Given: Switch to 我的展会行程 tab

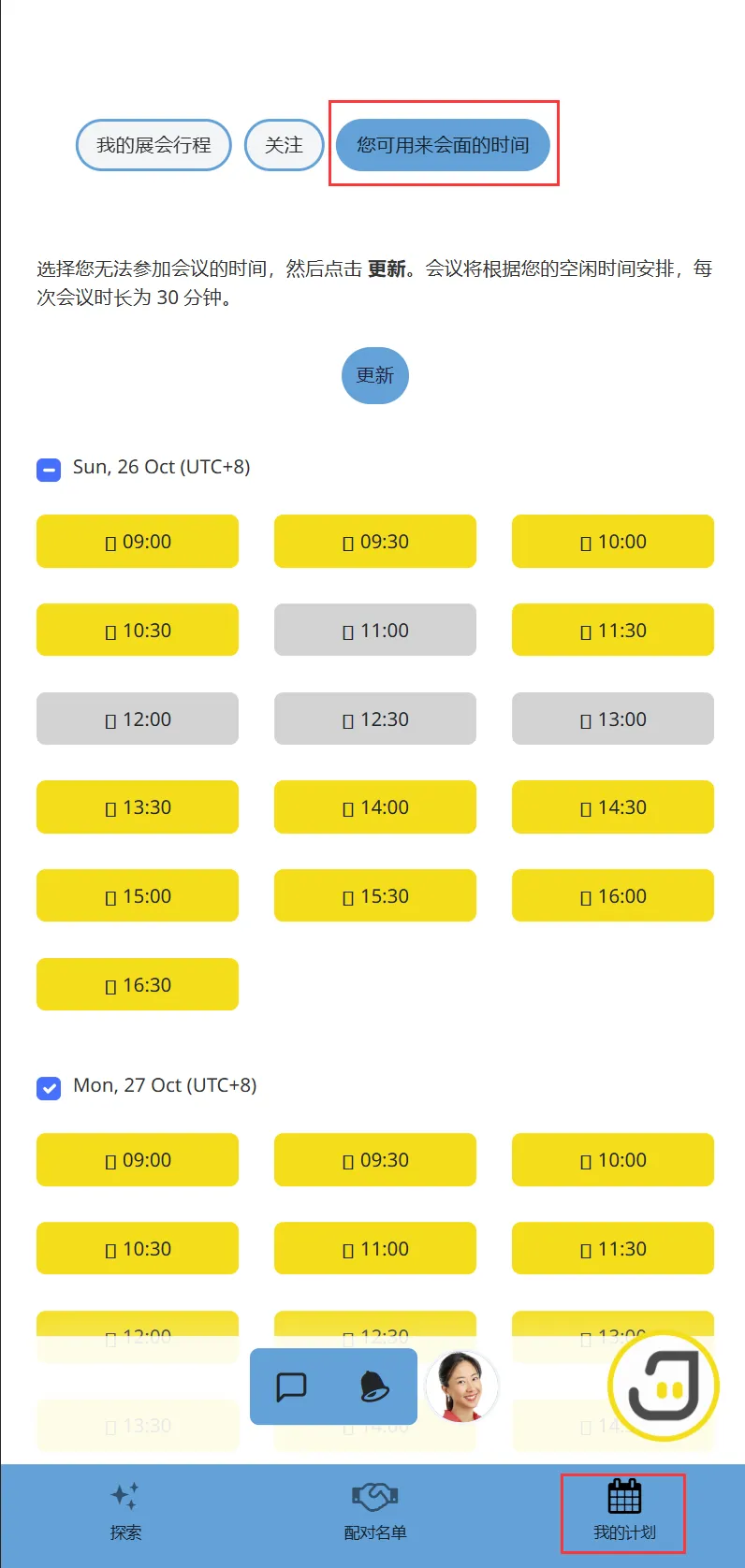Looking at the screenshot, I should (153, 145).
